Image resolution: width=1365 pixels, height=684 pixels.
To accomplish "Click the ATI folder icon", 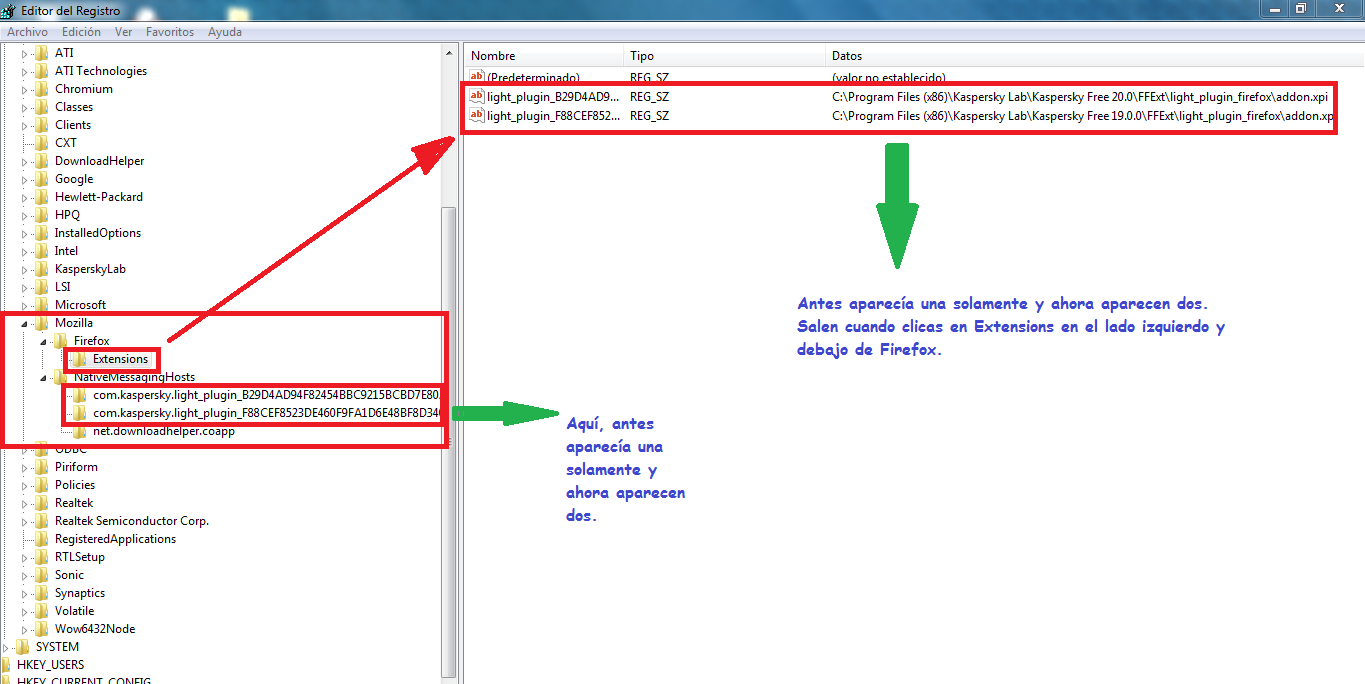I will pyautogui.click(x=42, y=53).
